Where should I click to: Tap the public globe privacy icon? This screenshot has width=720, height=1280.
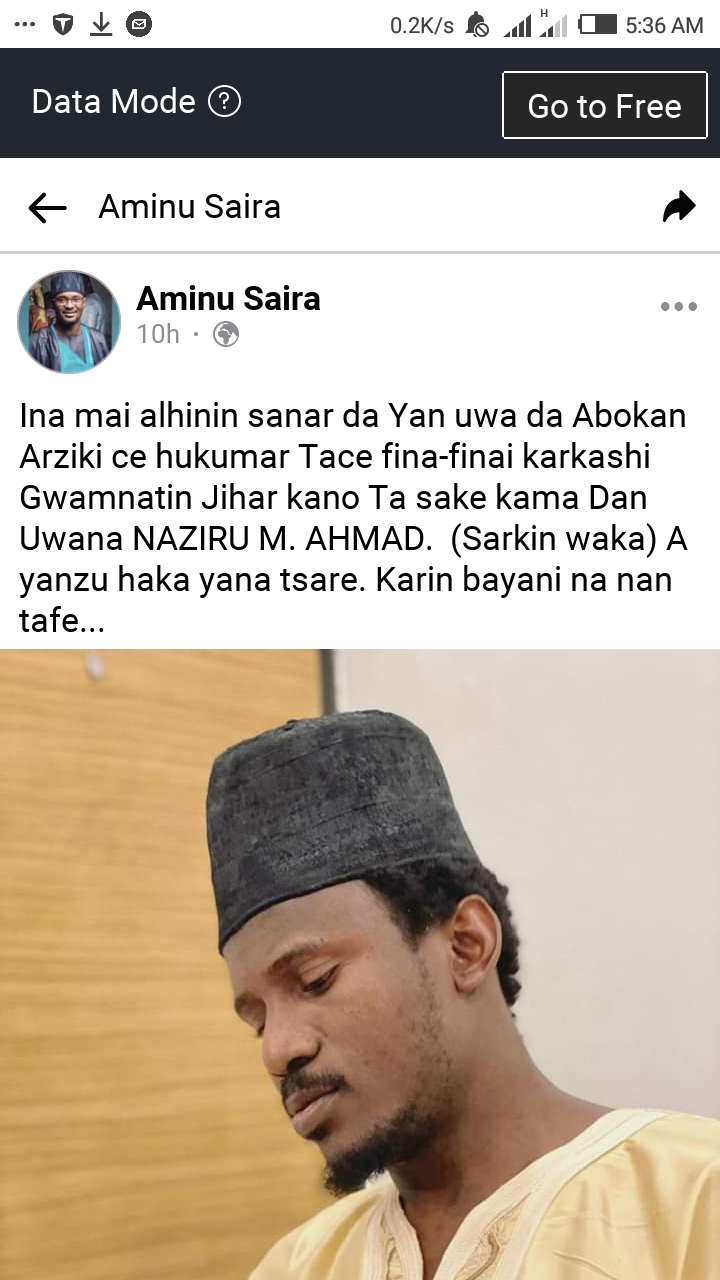tap(226, 335)
